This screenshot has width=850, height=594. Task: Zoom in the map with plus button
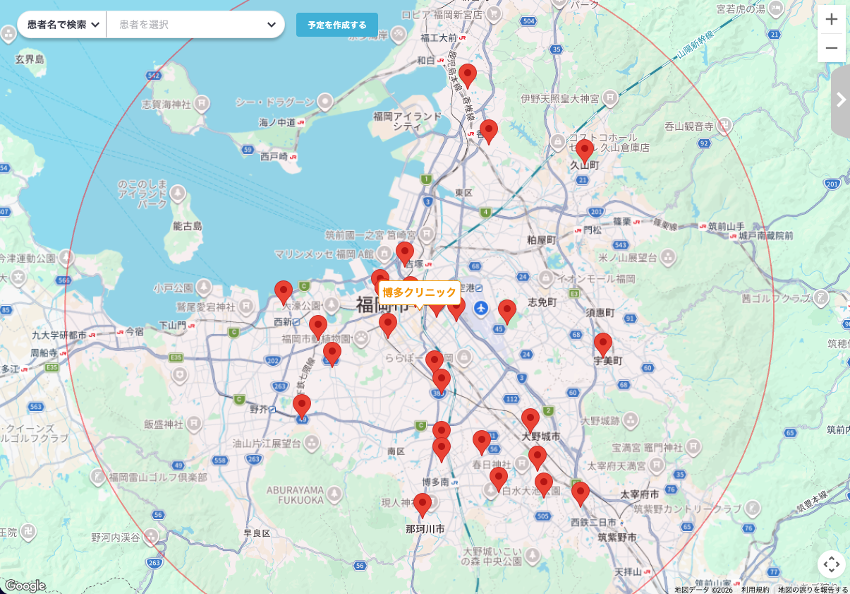point(831,20)
